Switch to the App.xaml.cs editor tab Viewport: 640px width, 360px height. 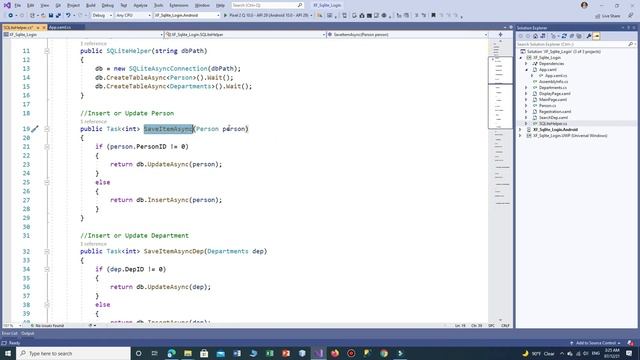(60, 27)
